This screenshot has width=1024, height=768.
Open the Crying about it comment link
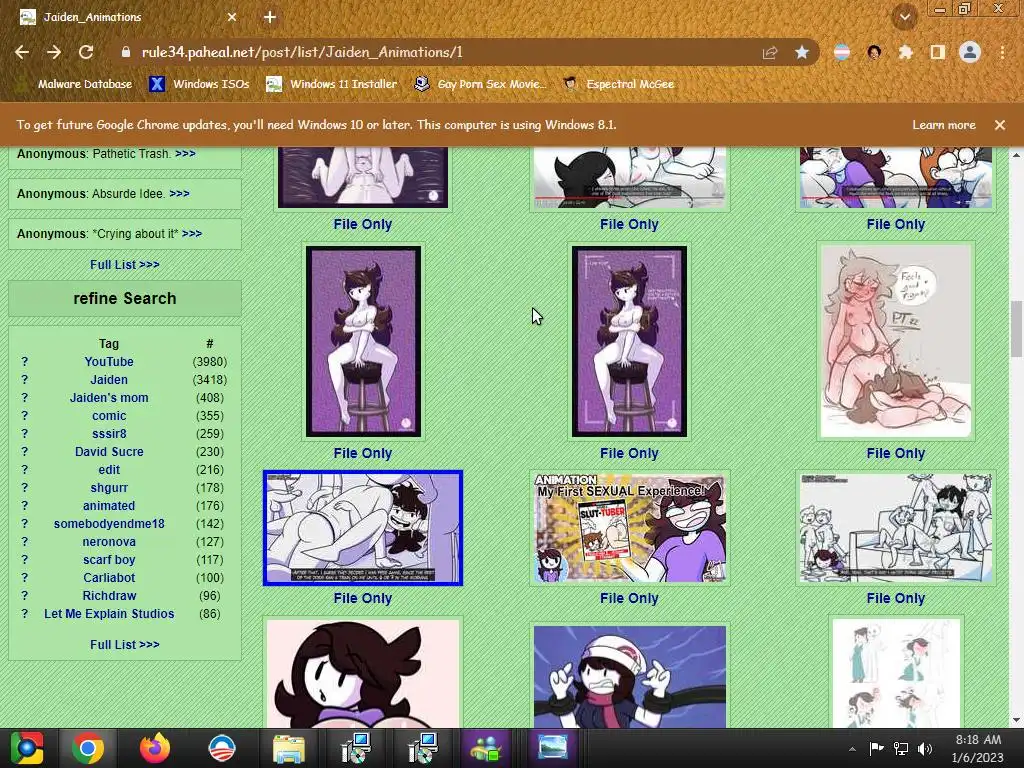(192, 233)
